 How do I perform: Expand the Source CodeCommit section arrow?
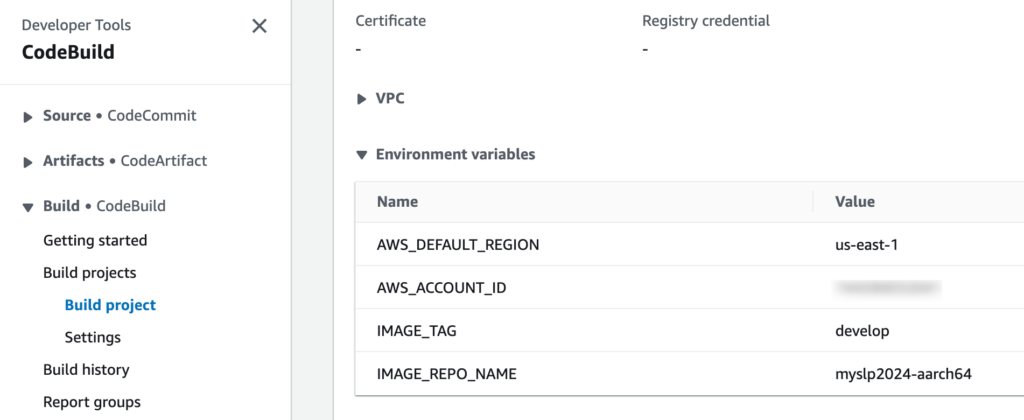point(28,116)
